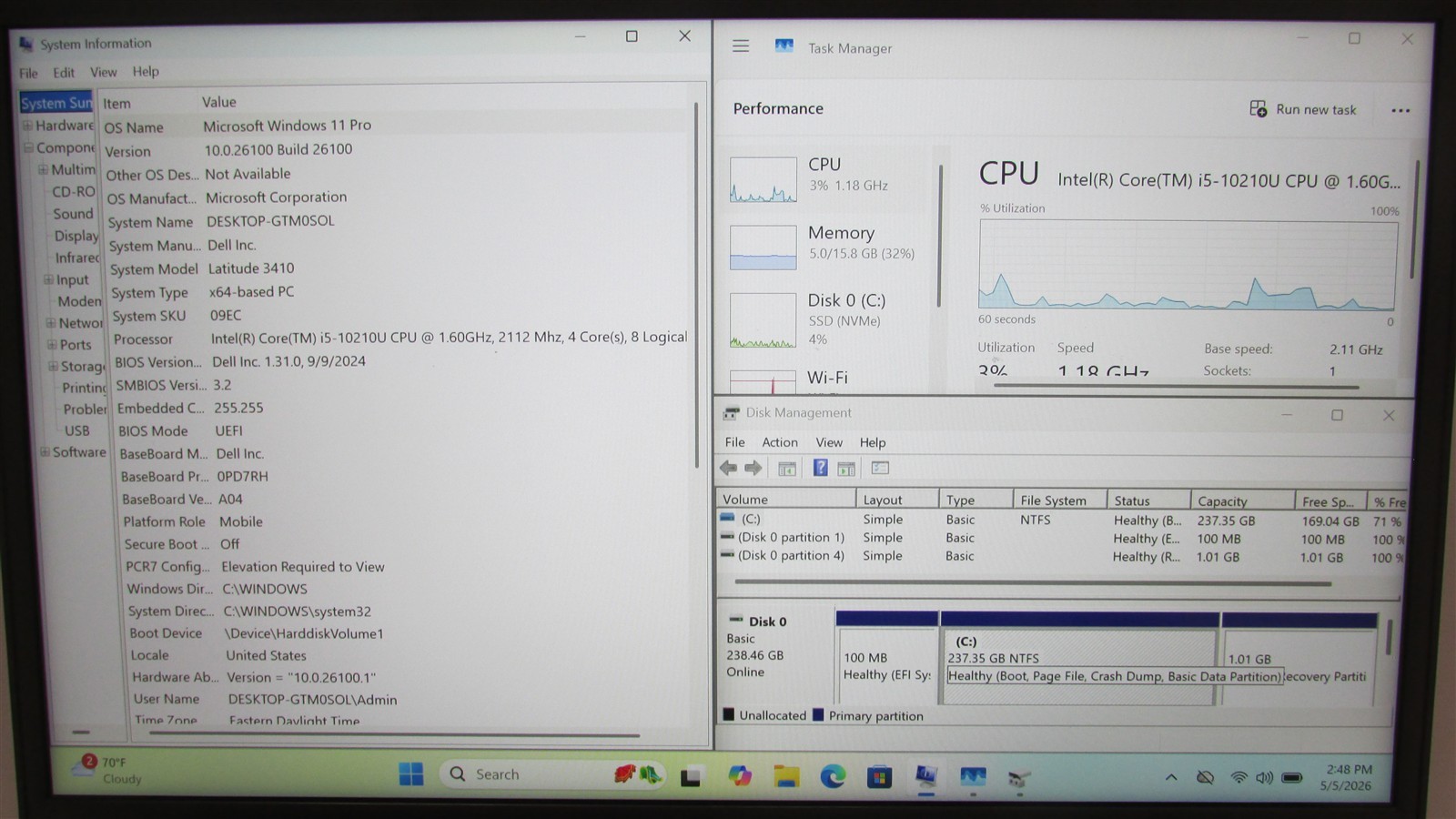Click the Settings list icon in Disk Management toolbar
This screenshot has width=1456, height=819.
coord(880,468)
